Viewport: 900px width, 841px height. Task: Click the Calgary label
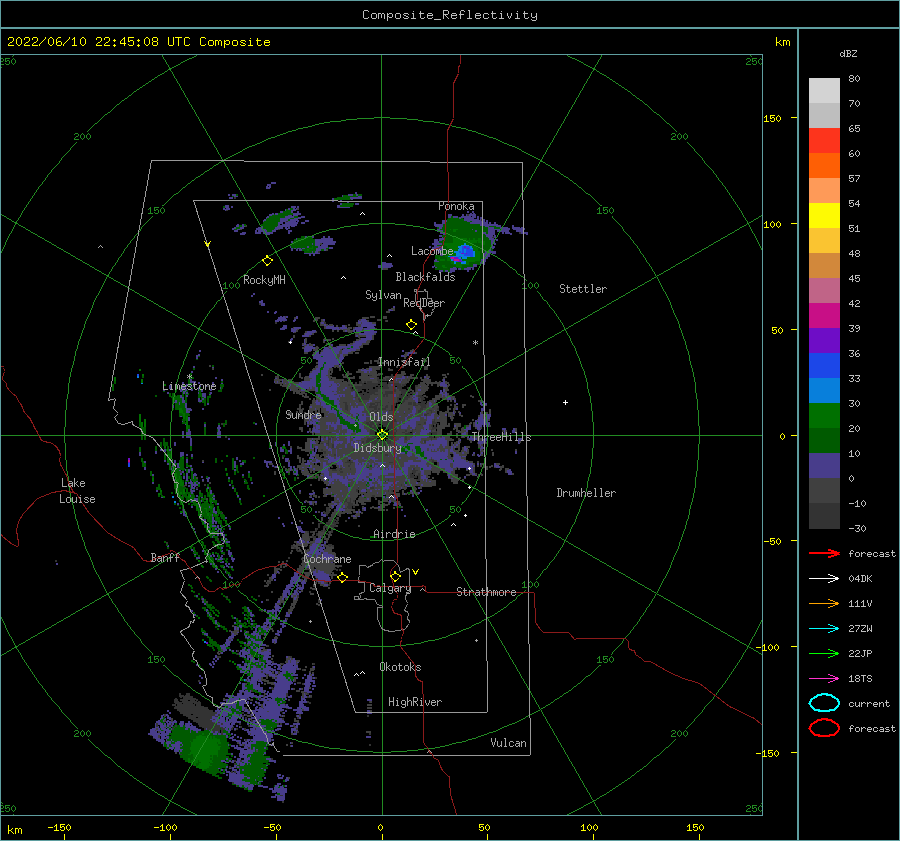[390, 588]
